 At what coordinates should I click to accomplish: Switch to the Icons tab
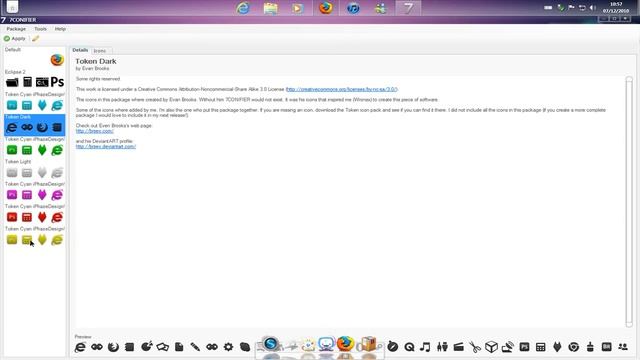point(100,51)
